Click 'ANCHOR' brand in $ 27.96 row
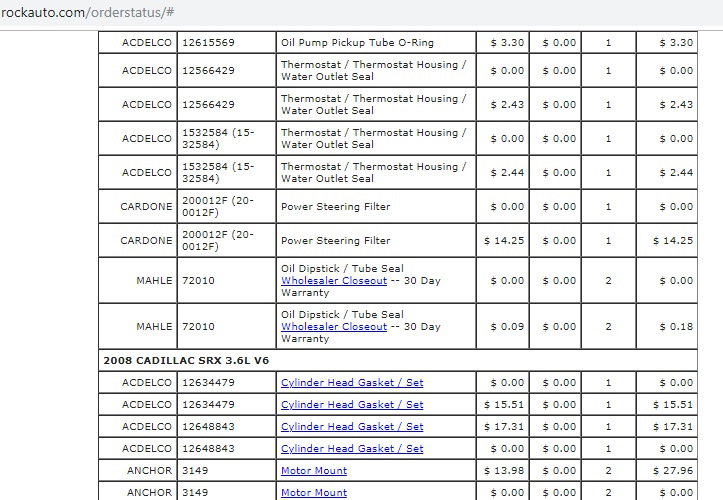 click(x=149, y=470)
